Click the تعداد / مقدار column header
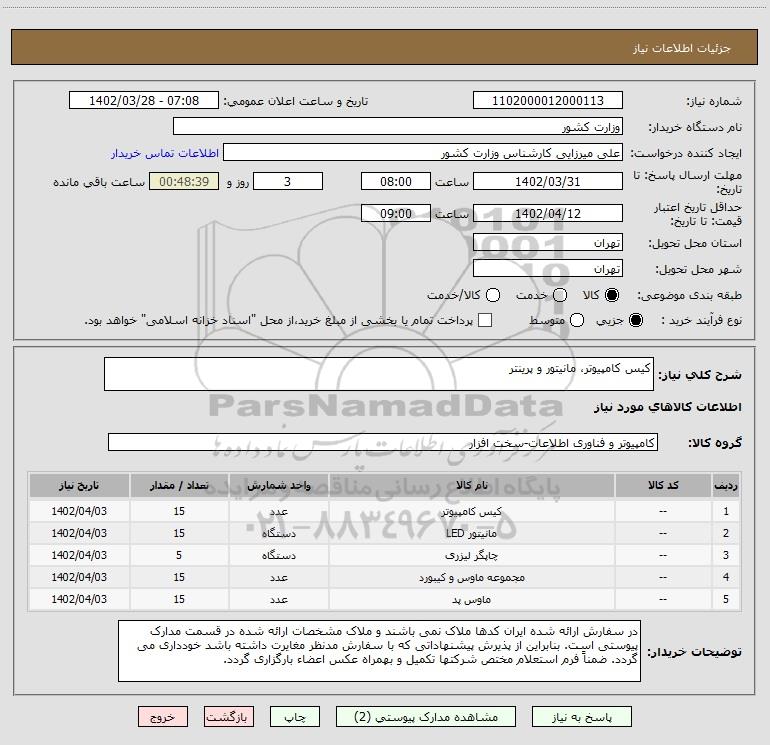 [x=179, y=485]
